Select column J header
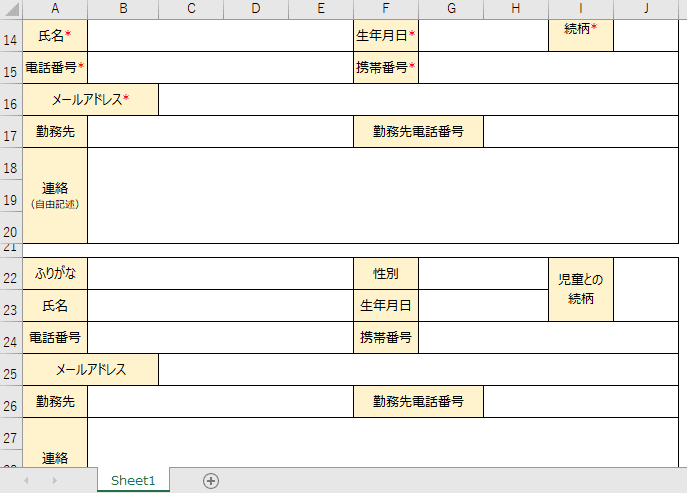687x493 pixels. 646,9
